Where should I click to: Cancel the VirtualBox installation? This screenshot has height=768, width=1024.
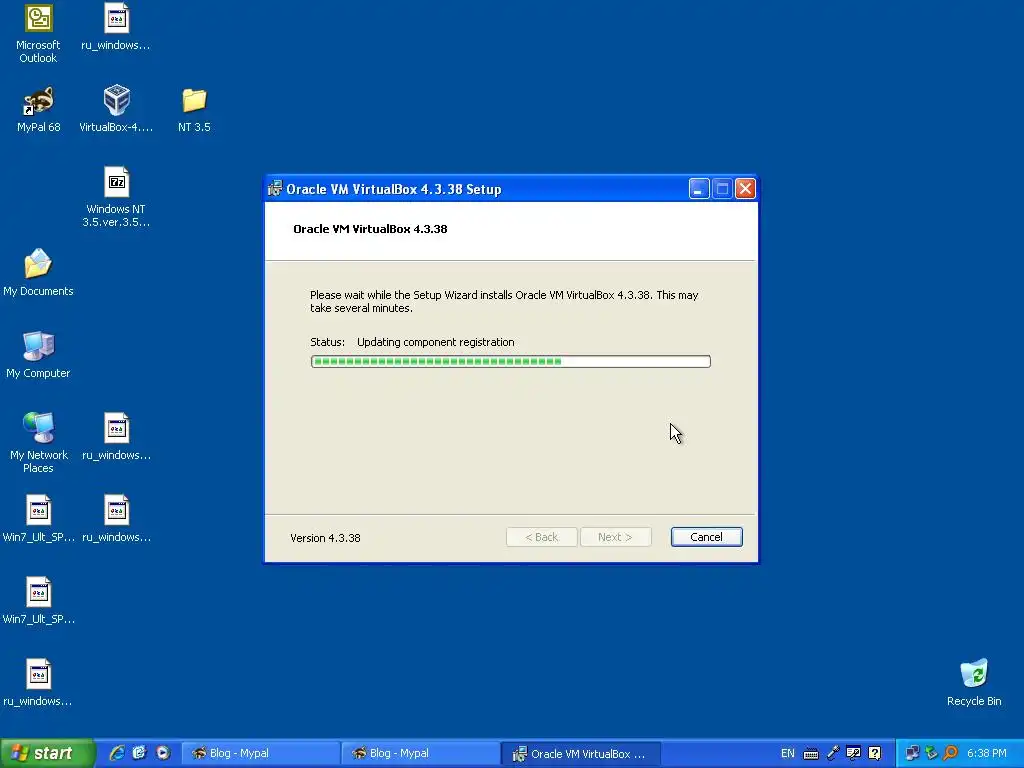point(706,537)
